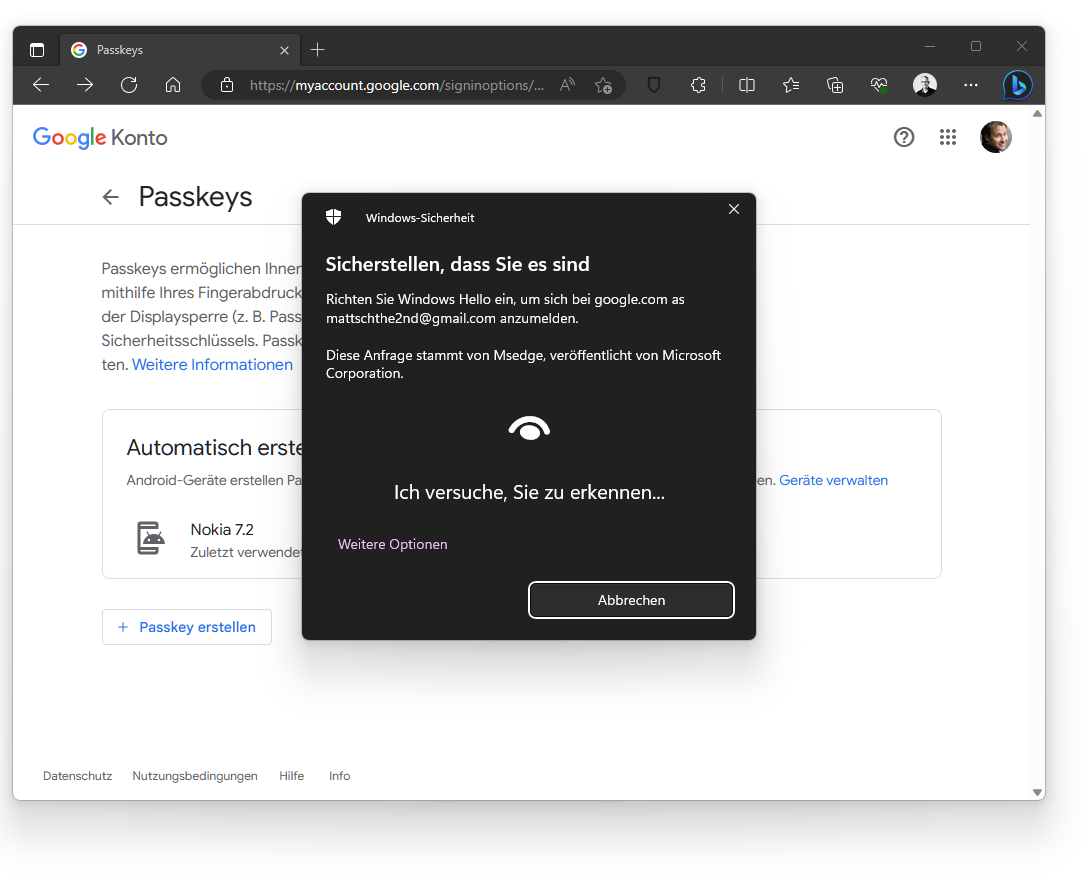Open Weitere Informationen link
This screenshot has width=1087, height=874.
point(212,365)
